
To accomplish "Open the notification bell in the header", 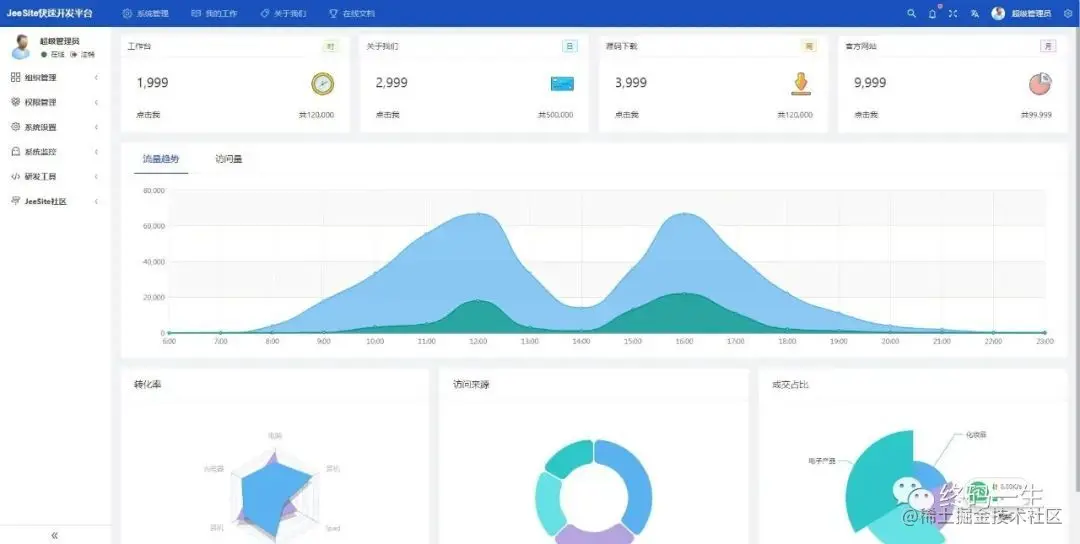I will pos(933,13).
